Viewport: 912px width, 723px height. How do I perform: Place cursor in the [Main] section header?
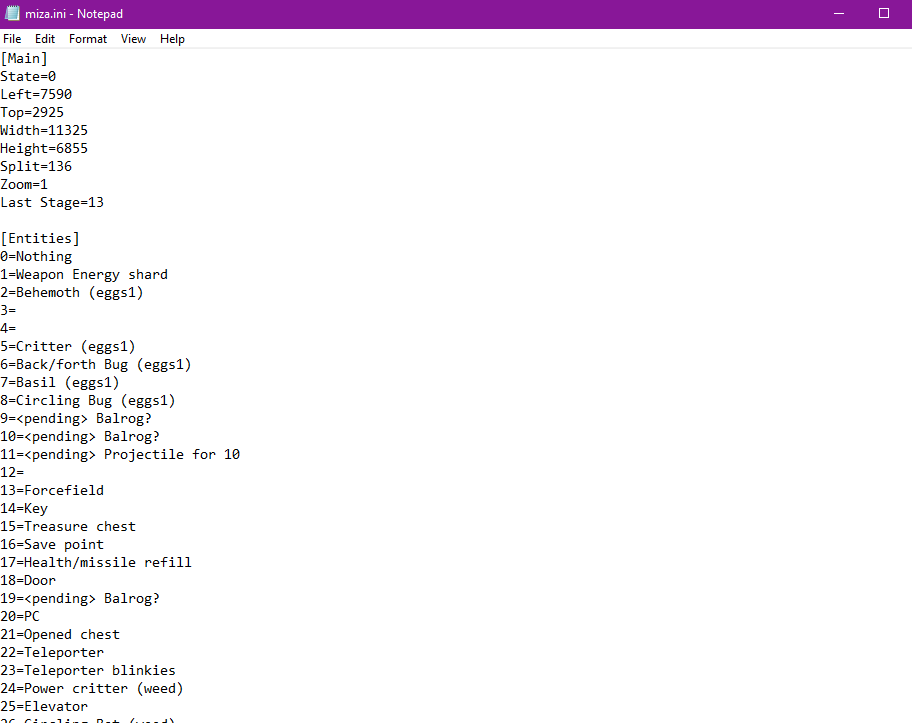point(24,58)
